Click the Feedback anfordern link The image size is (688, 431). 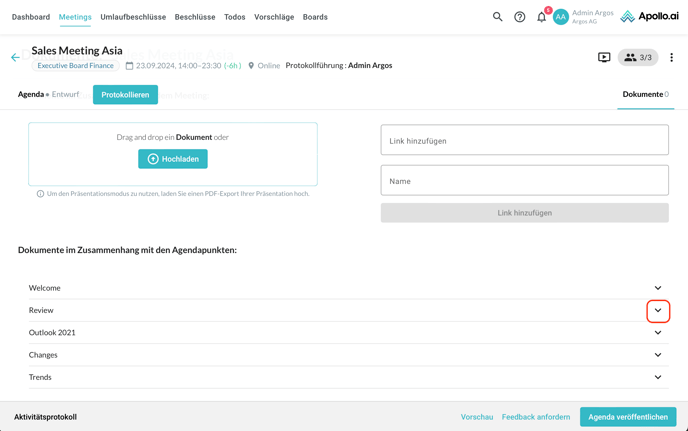[536, 417]
